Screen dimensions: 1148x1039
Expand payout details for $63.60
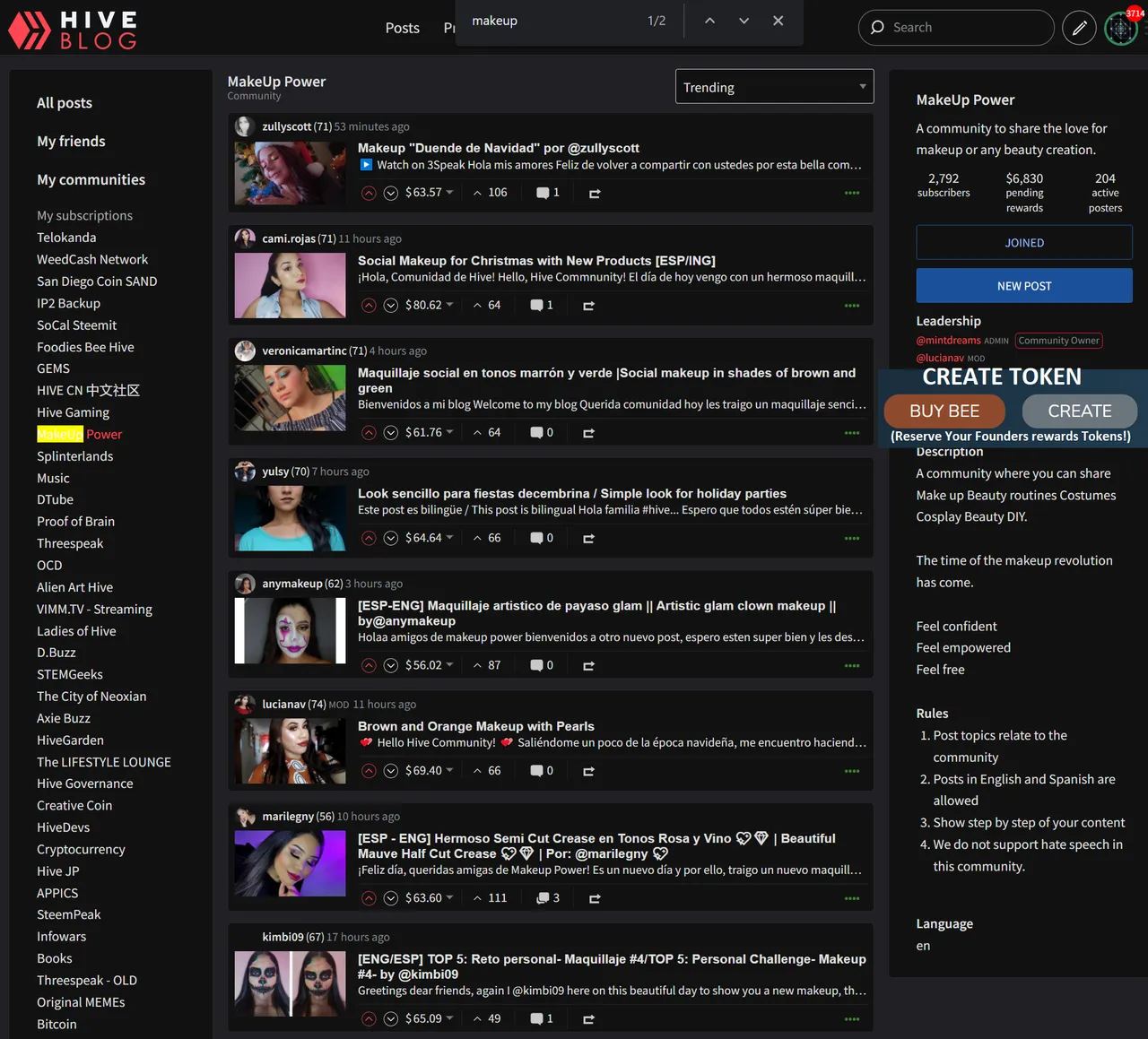pos(430,898)
